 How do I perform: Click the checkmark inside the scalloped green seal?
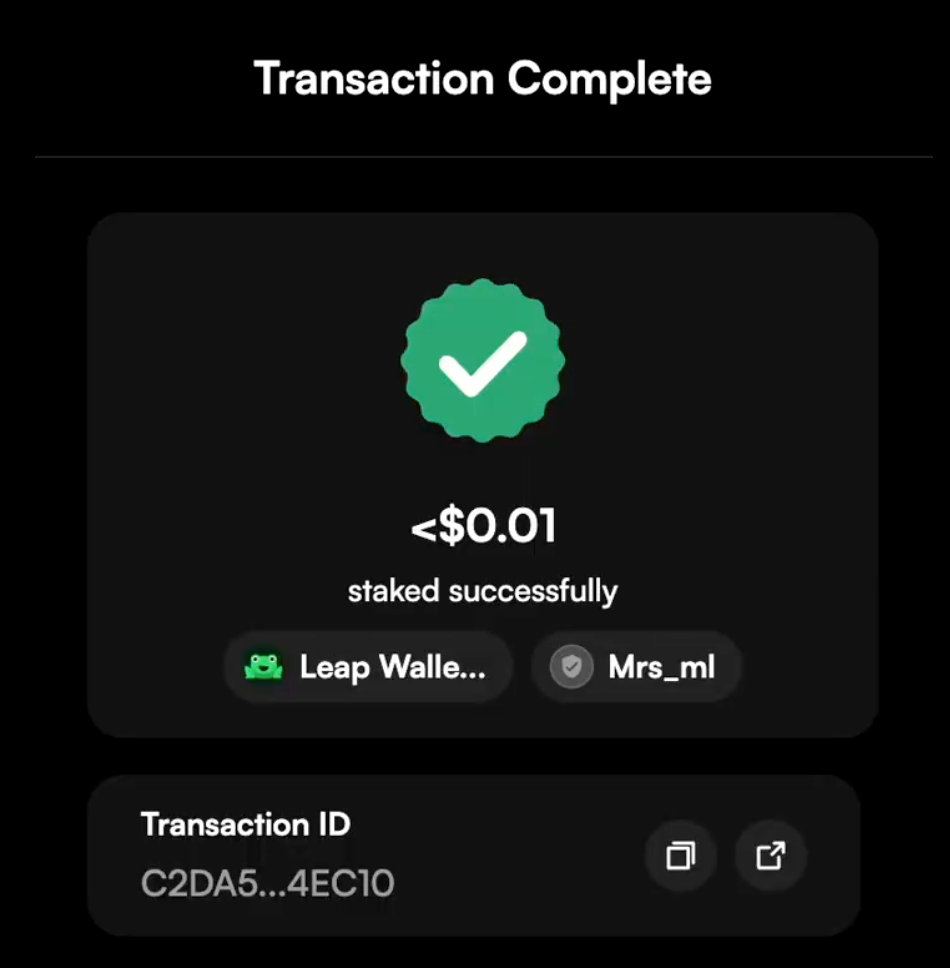(483, 360)
